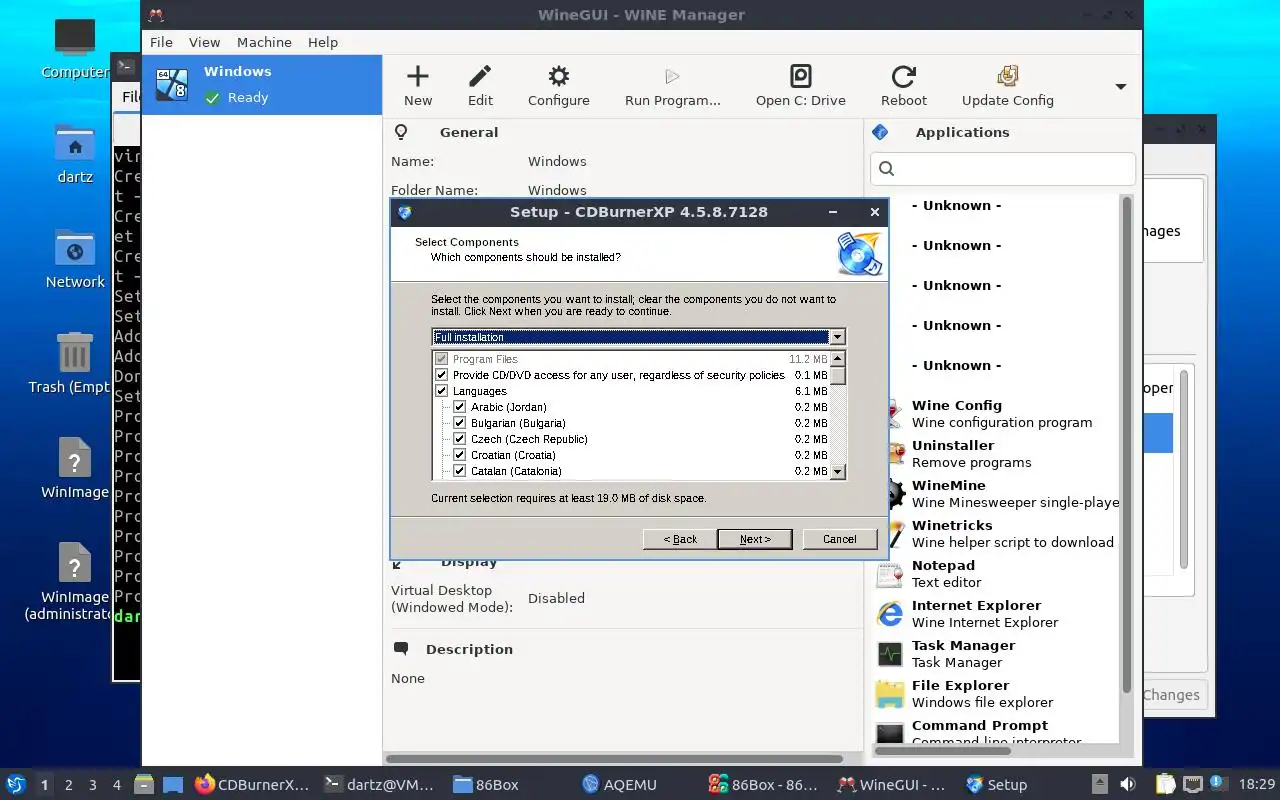This screenshot has height=800, width=1280.
Task: Click the volume speaker tray icon
Action: click(x=1127, y=785)
